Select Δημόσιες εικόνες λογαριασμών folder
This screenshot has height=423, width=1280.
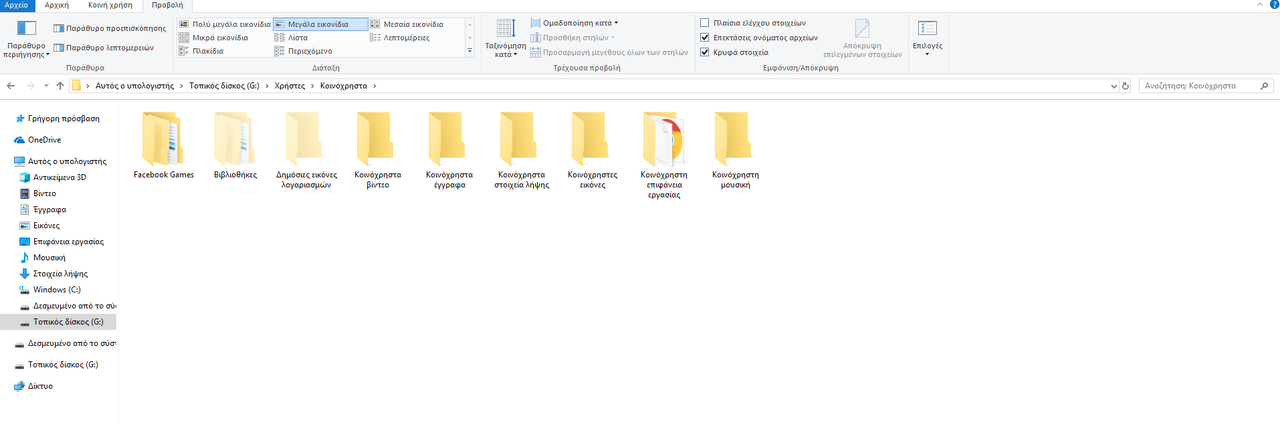click(x=306, y=151)
